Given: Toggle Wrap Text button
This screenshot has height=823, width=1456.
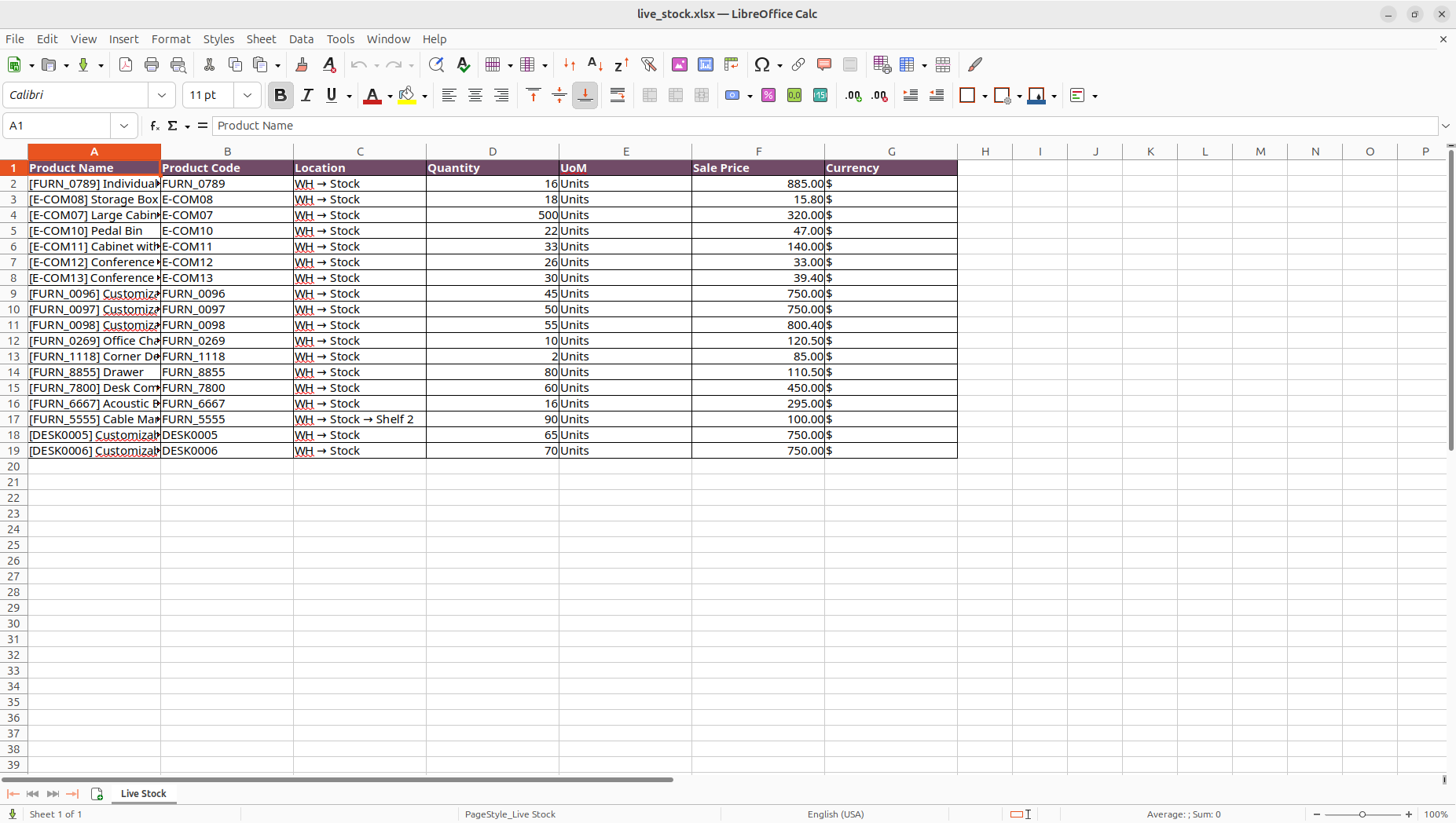Looking at the screenshot, I should tap(618, 95).
